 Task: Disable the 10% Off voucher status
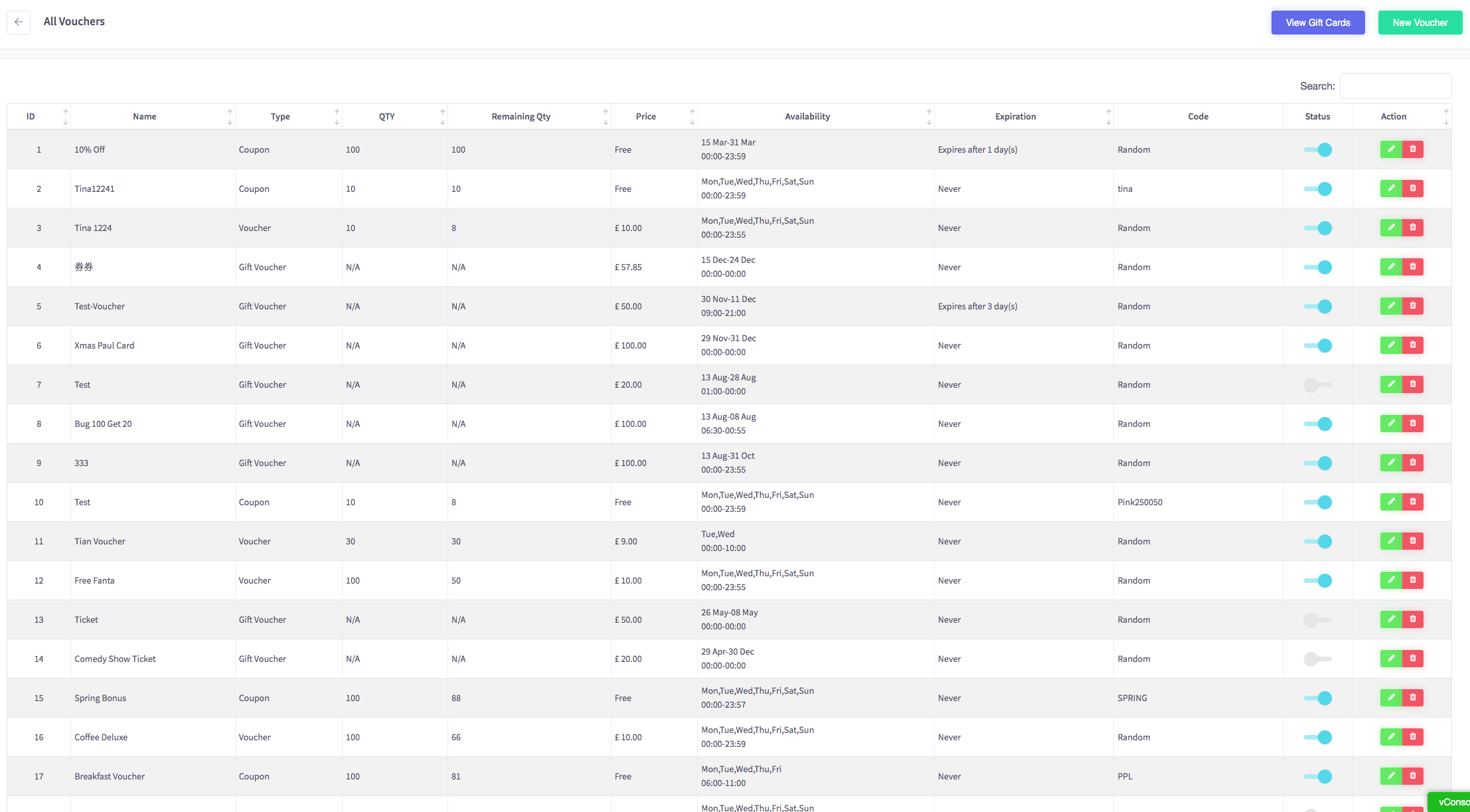pyautogui.click(x=1318, y=149)
